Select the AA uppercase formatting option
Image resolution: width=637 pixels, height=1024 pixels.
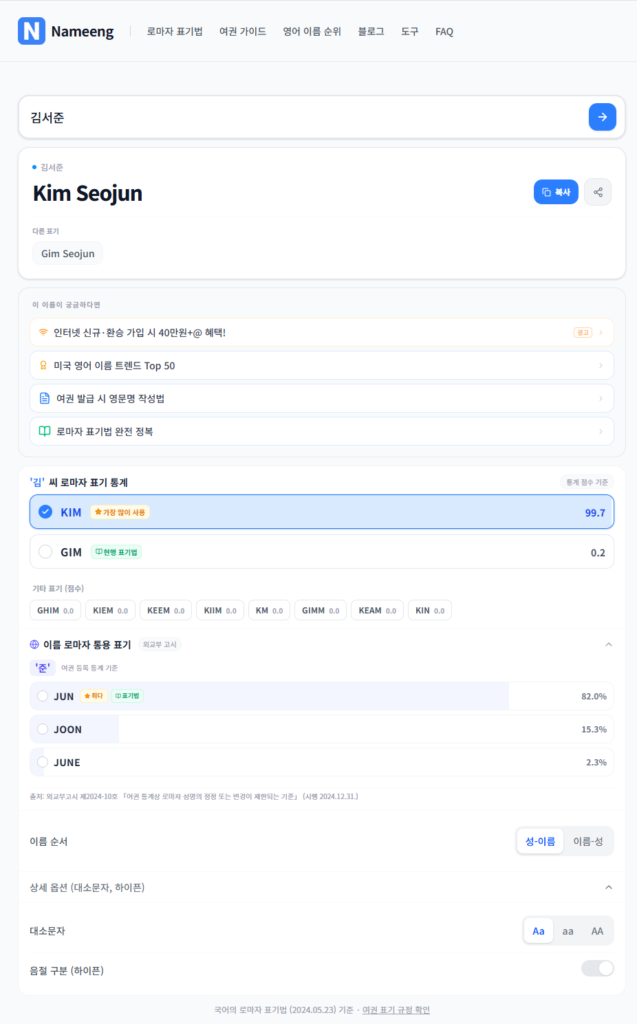pos(597,930)
